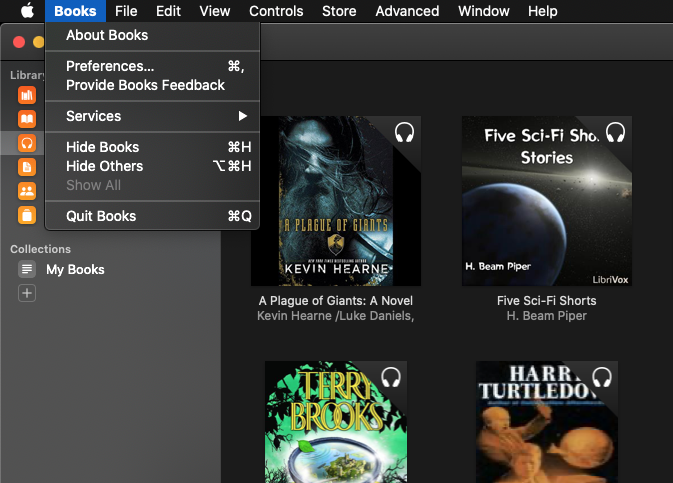Choose Provide Books Feedback
This screenshot has height=483, width=673.
point(152,85)
